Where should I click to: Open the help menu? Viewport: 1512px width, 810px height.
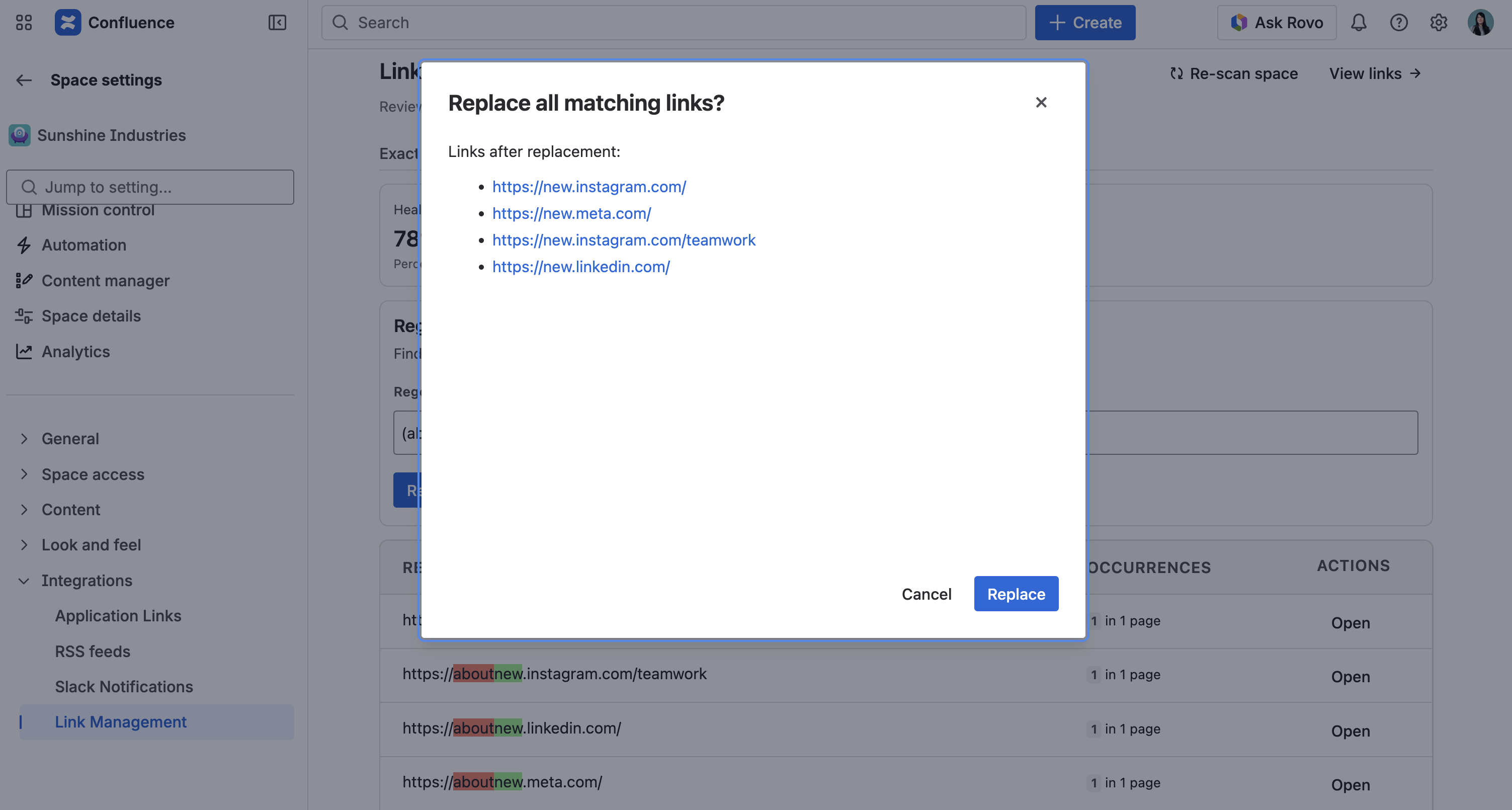(1399, 22)
